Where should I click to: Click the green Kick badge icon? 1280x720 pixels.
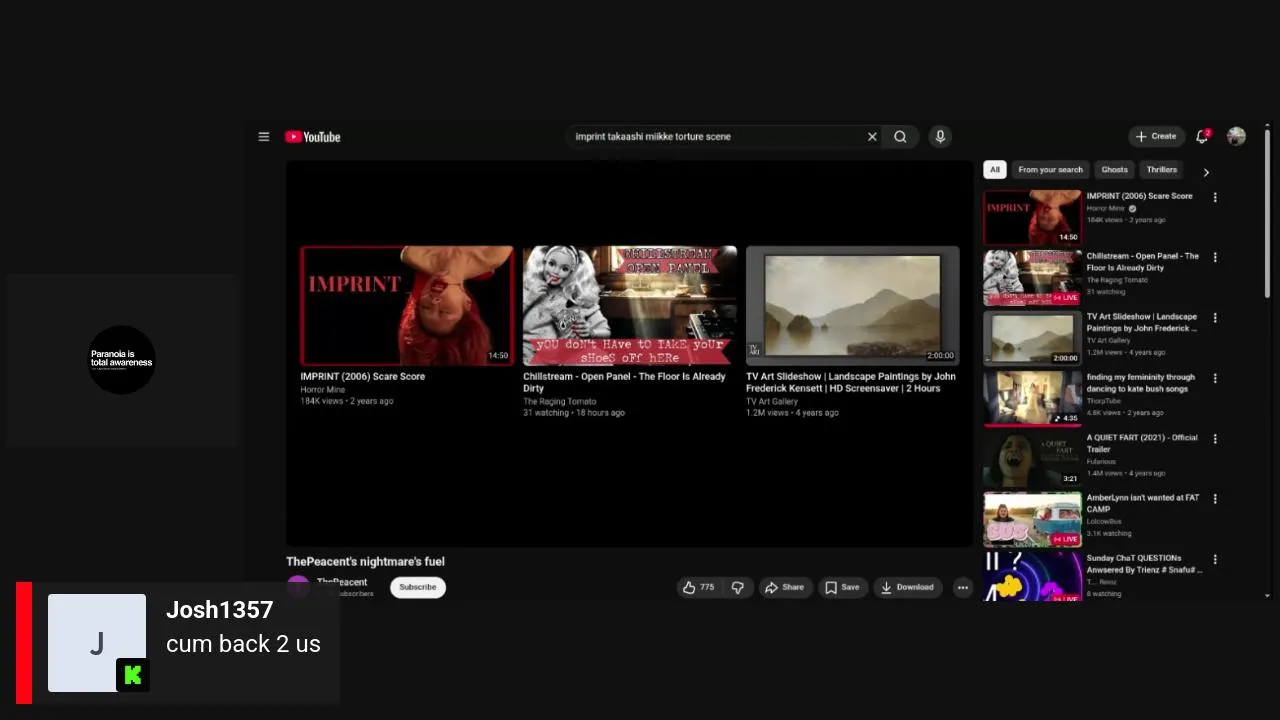coord(133,675)
